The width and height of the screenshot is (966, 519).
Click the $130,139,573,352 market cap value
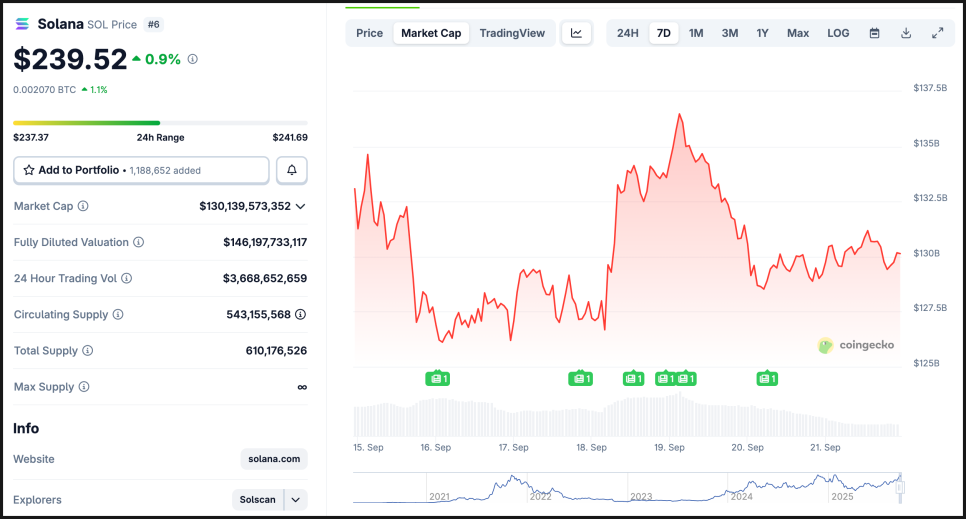coord(245,206)
